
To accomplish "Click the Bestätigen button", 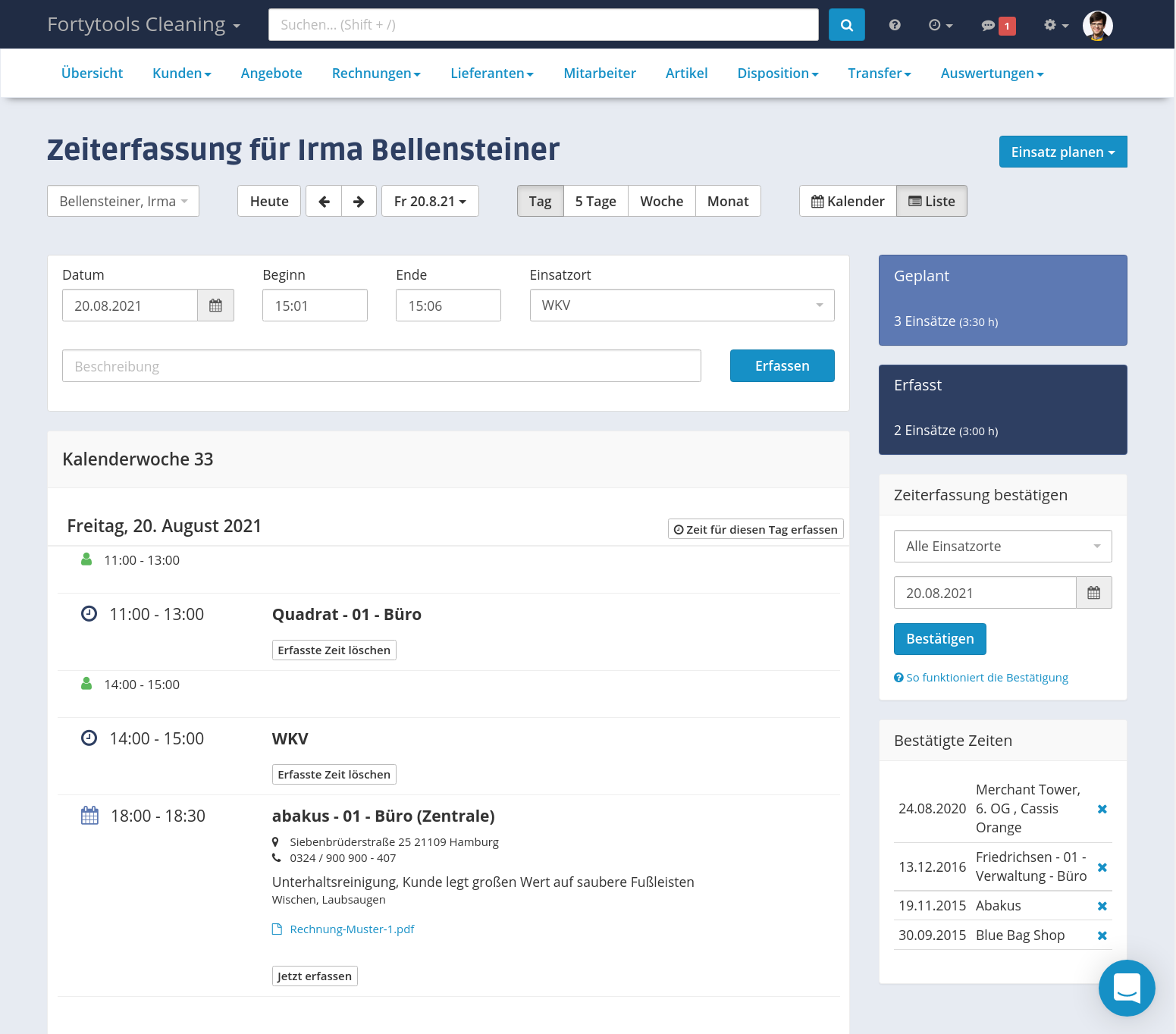I will tap(940, 639).
